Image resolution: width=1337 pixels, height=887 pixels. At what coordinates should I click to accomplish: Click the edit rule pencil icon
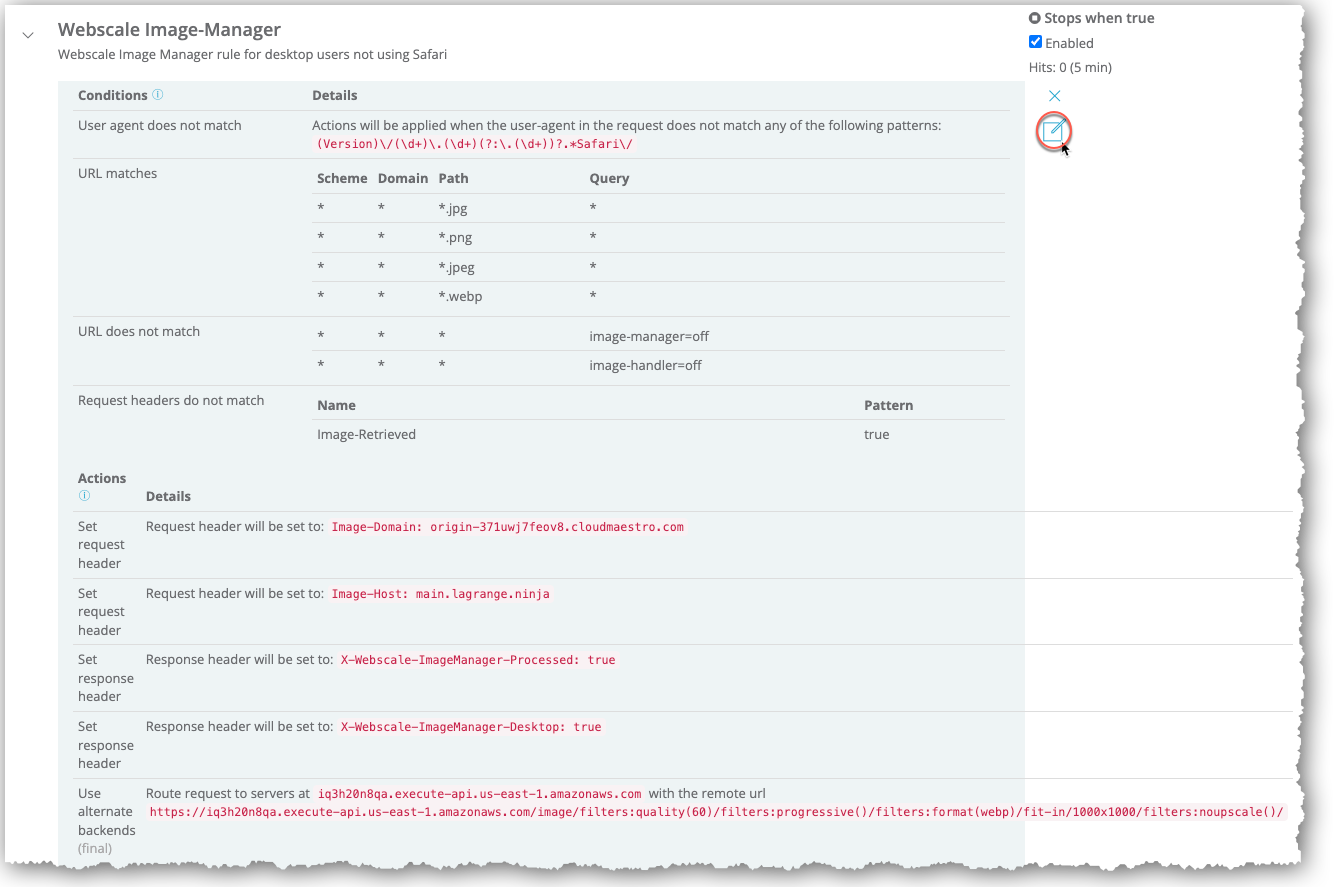[x=1053, y=131]
